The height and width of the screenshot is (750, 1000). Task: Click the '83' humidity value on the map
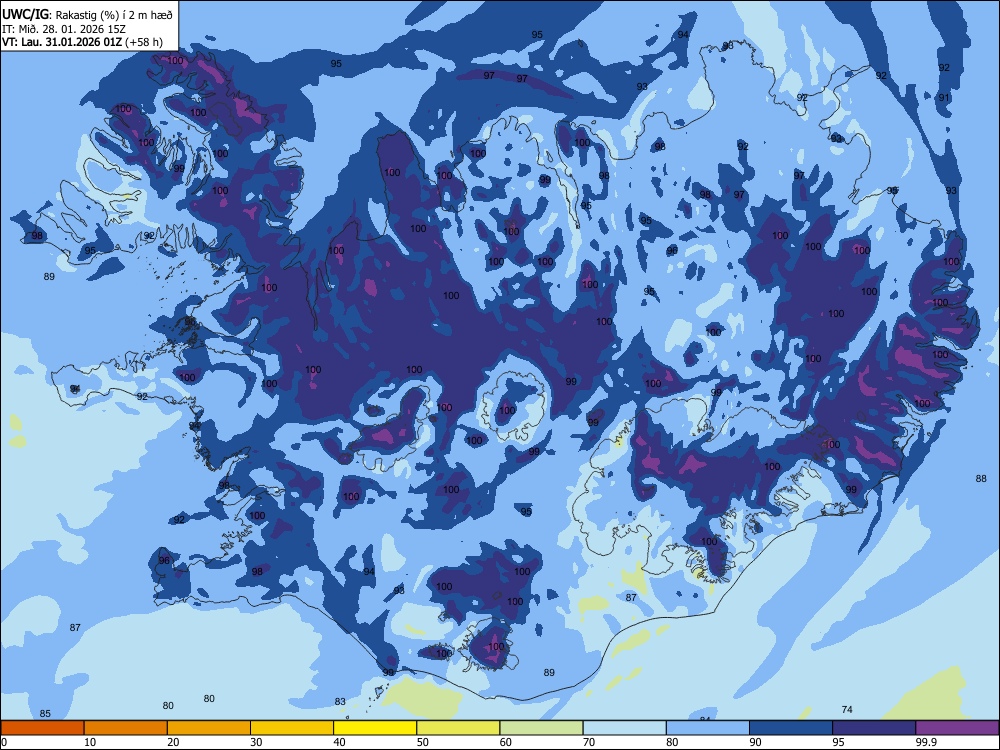click(340, 702)
